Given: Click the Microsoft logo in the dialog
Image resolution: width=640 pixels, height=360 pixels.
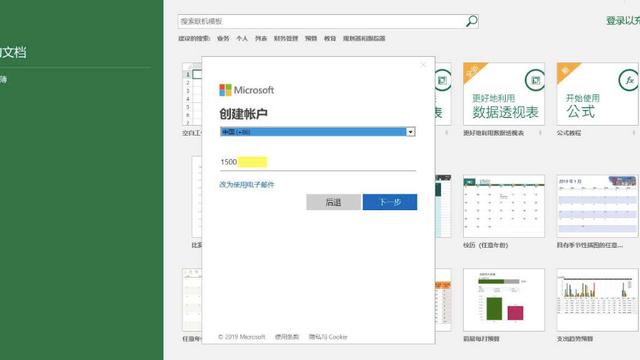Looking at the screenshot, I should click(247, 90).
